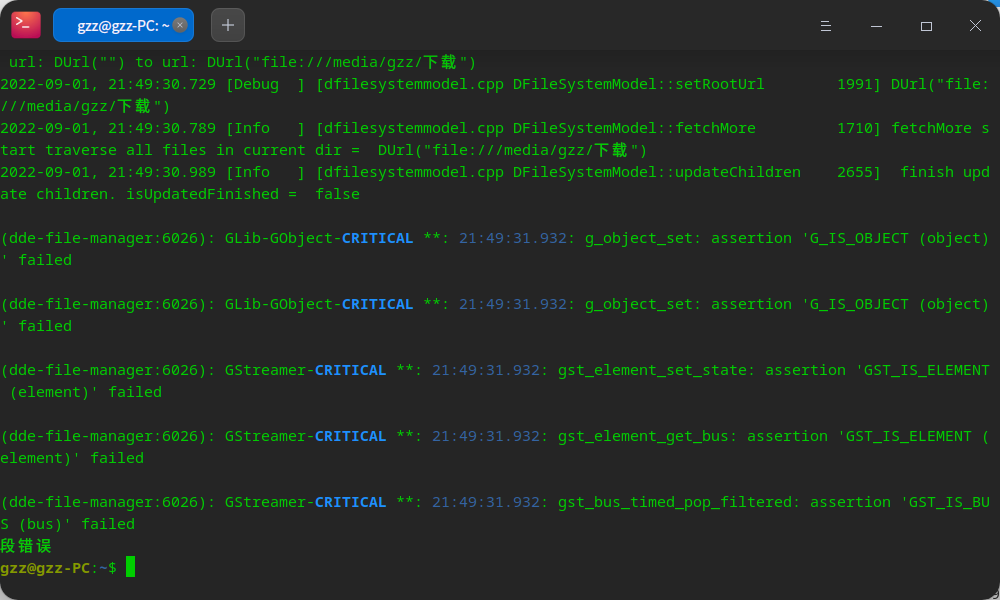Click DFileSystemModel::fetchMore text
Image resolution: width=1000 pixels, height=600 pixels.
(x=634, y=128)
